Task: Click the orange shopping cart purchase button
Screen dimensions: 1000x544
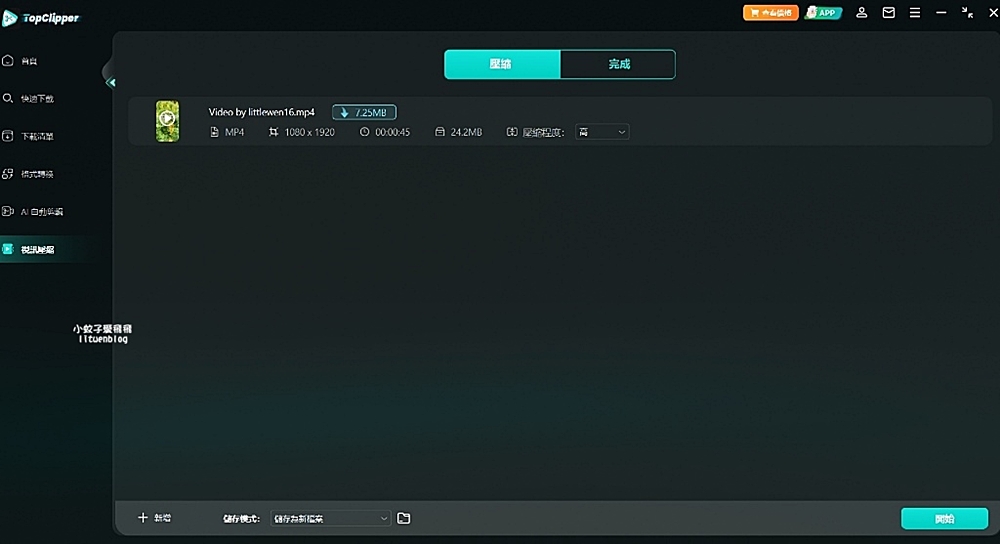Action: tap(770, 13)
